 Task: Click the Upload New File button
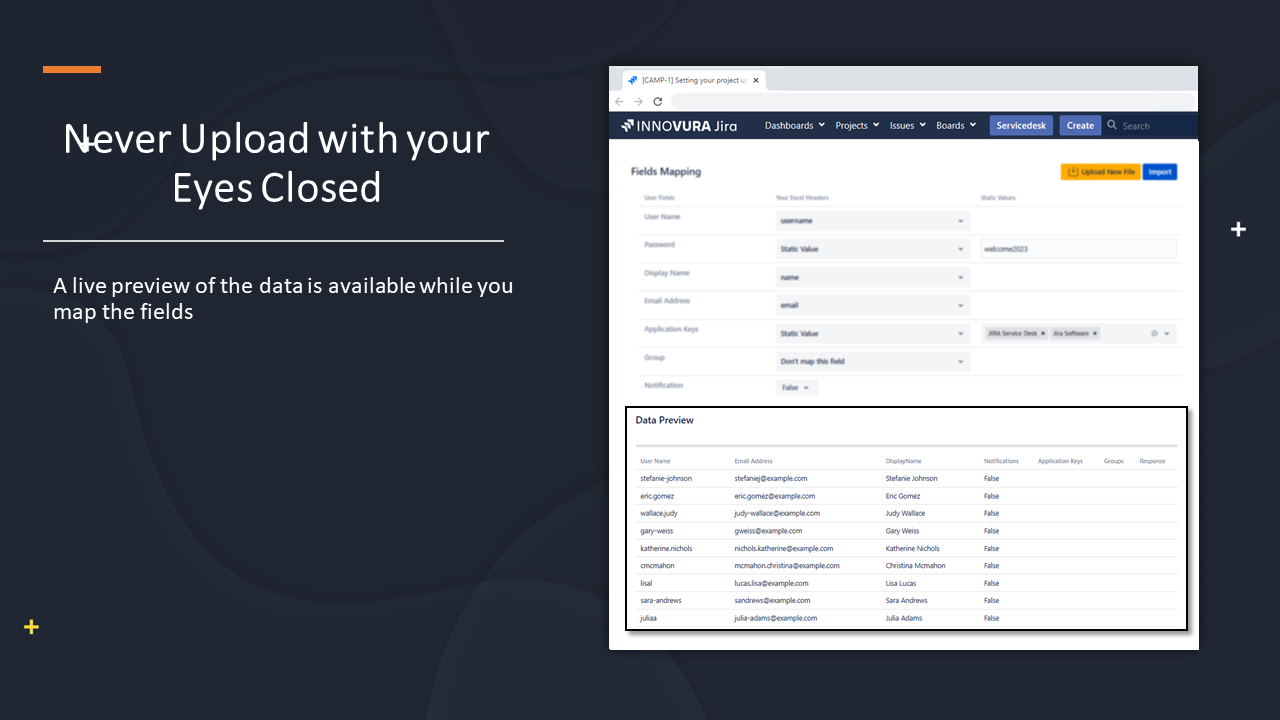click(1100, 172)
